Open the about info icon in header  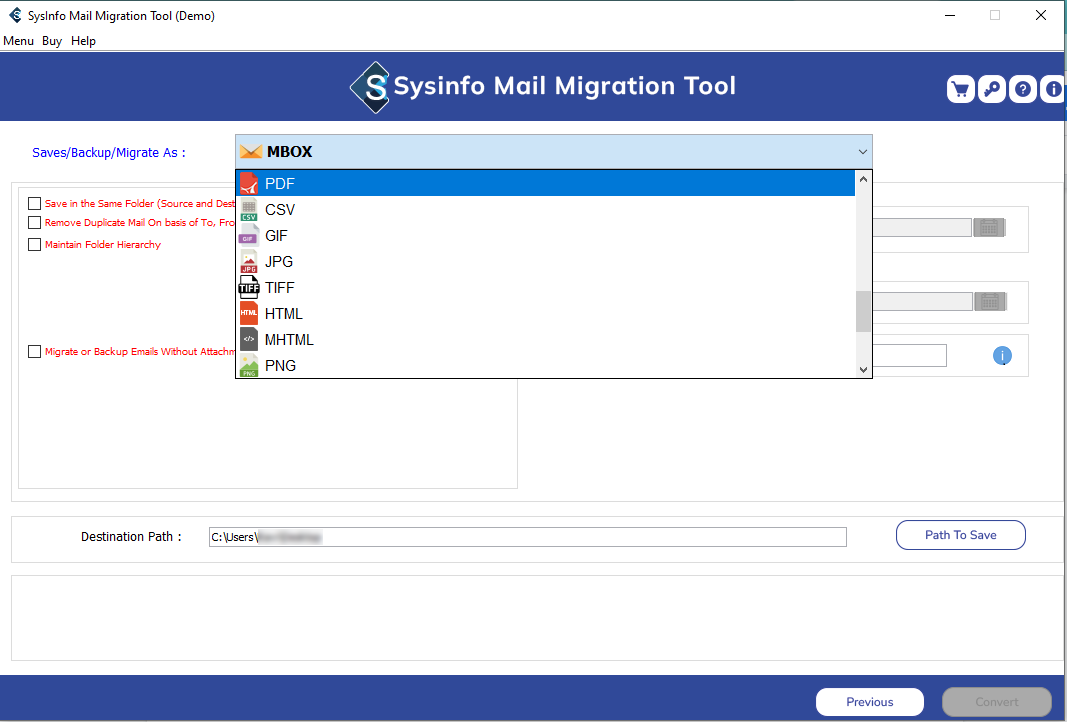(x=1053, y=90)
